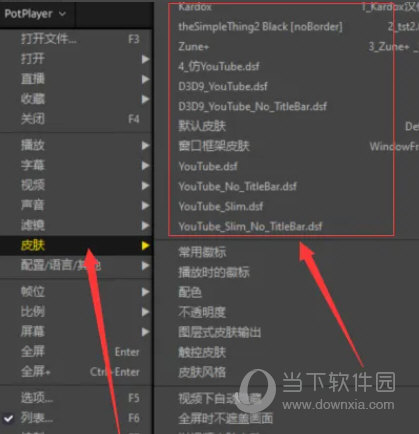Open 配置/语言/其他 submenu
Viewport: 419px width, 434px height.
(x=76, y=266)
